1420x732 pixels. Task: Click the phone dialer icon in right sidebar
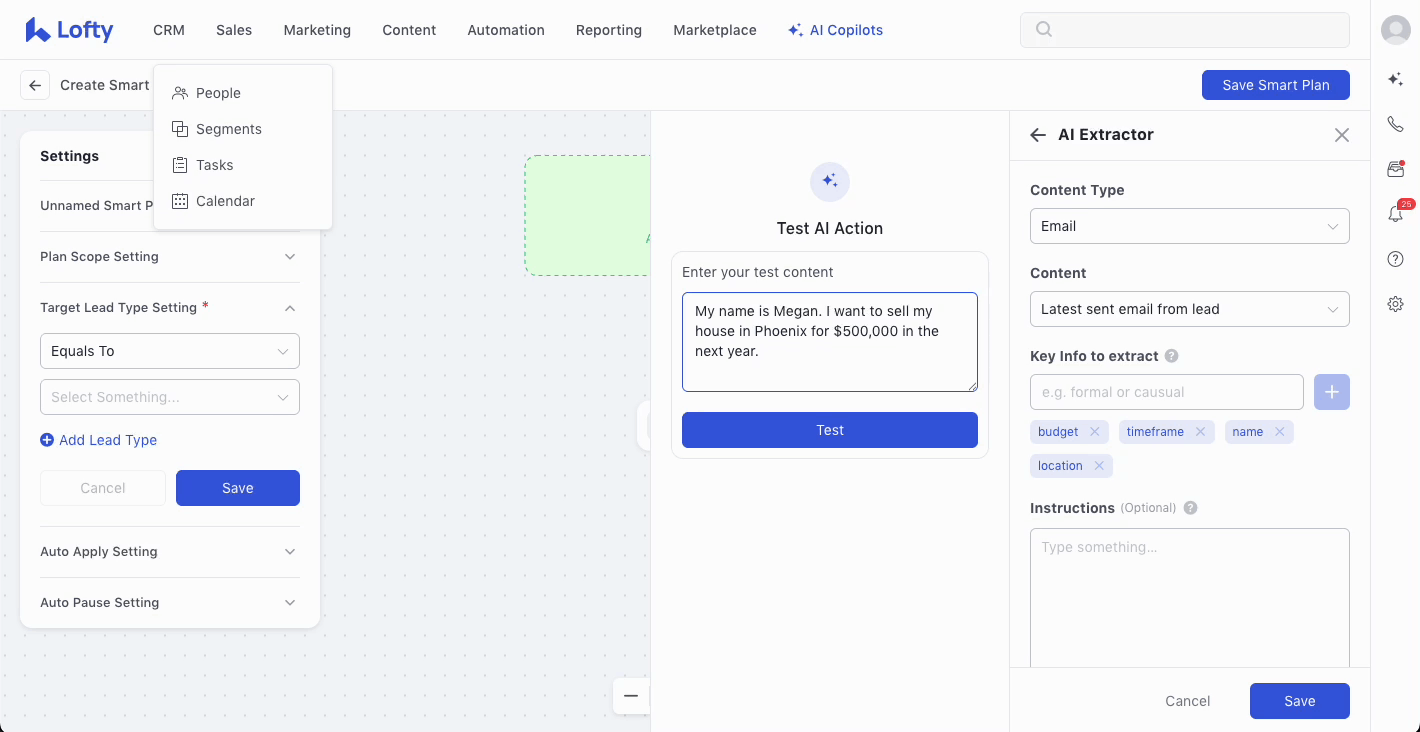[x=1395, y=125]
